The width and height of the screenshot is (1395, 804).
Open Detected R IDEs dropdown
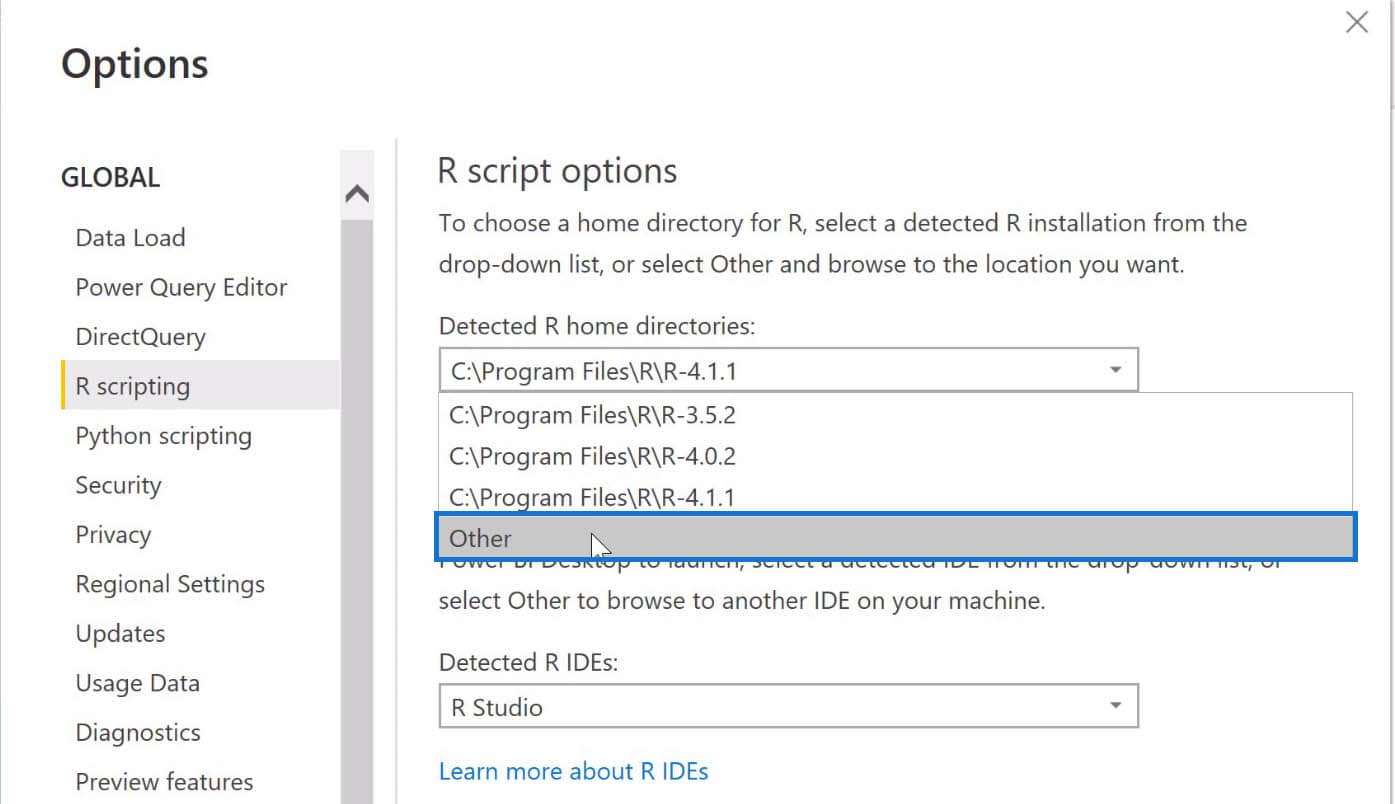point(788,707)
